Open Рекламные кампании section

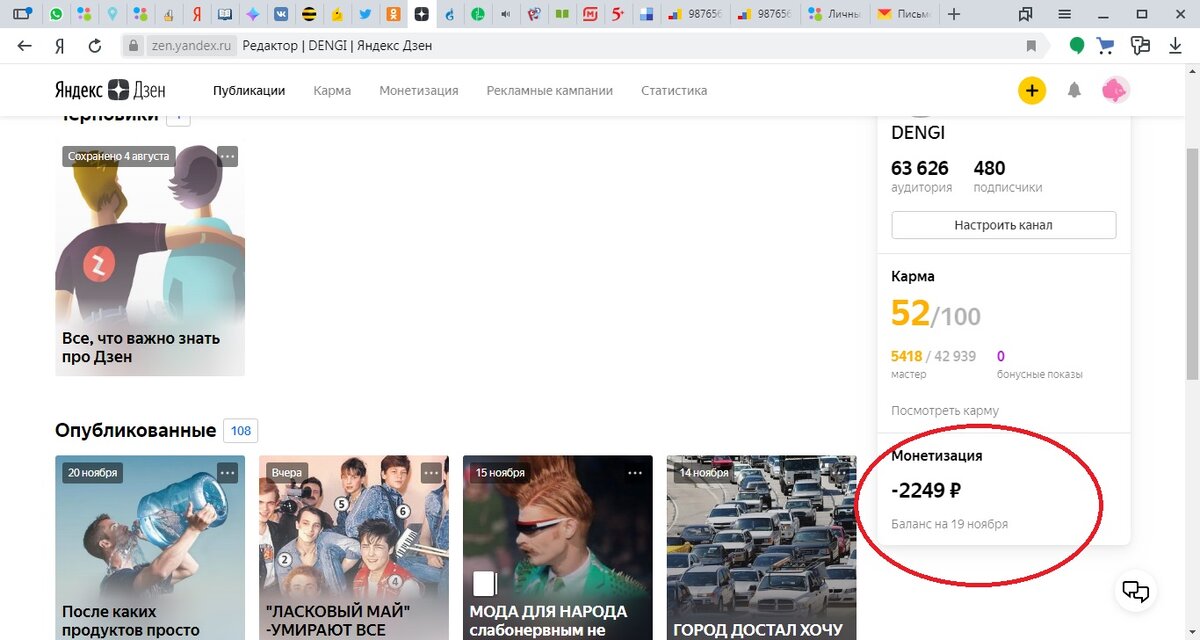click(550, 90)
